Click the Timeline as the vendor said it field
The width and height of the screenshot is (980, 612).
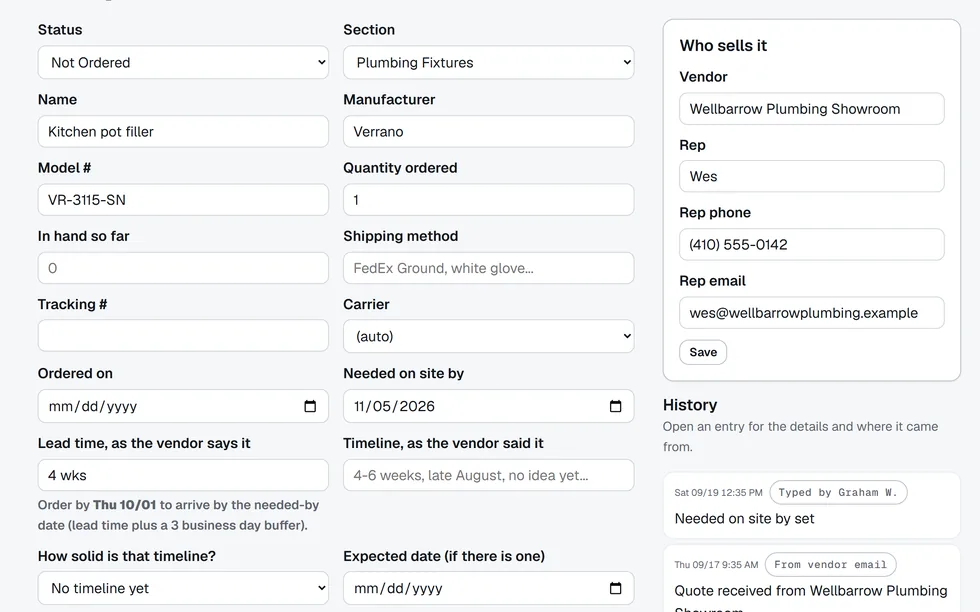pos(489,475)
